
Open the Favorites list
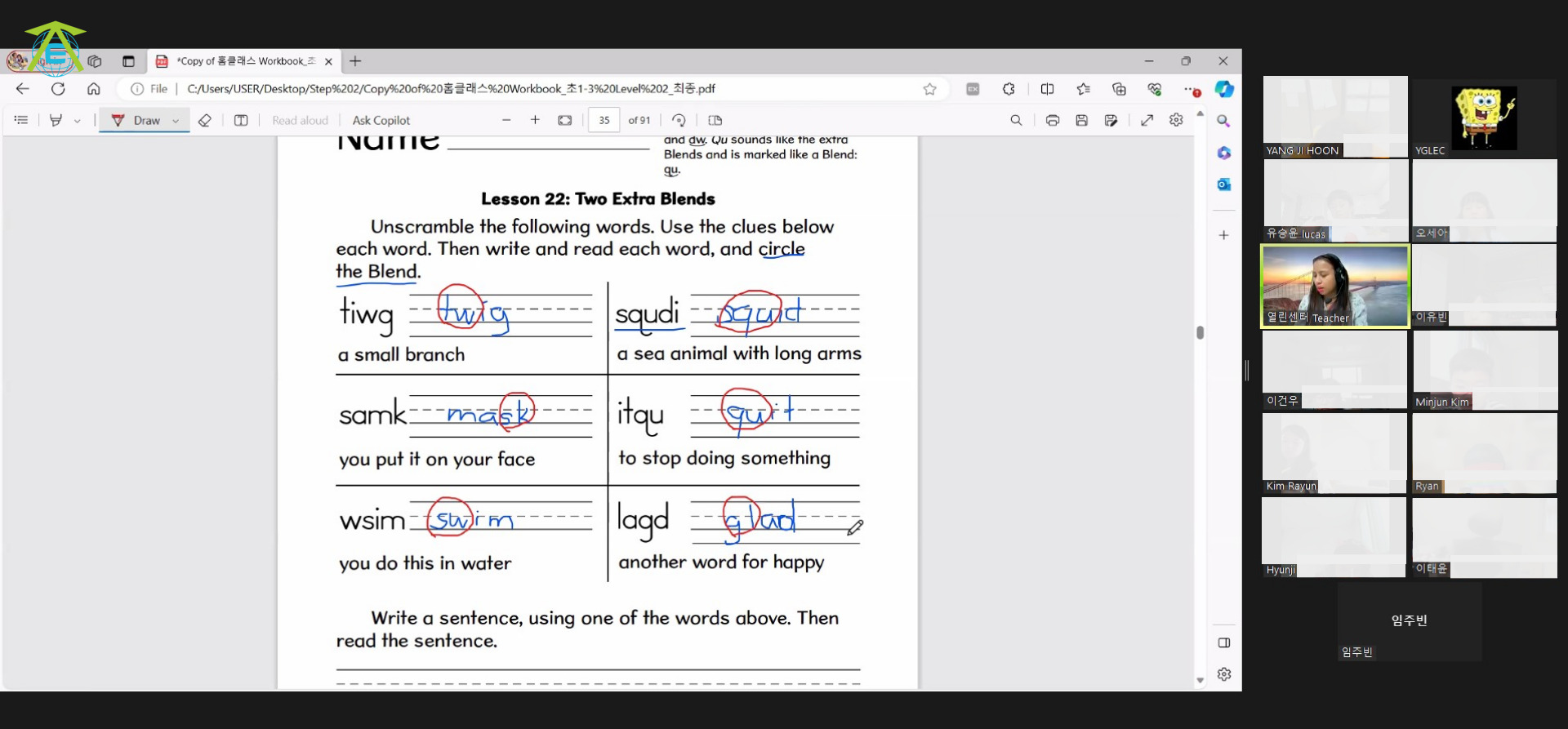[1083, 89]
